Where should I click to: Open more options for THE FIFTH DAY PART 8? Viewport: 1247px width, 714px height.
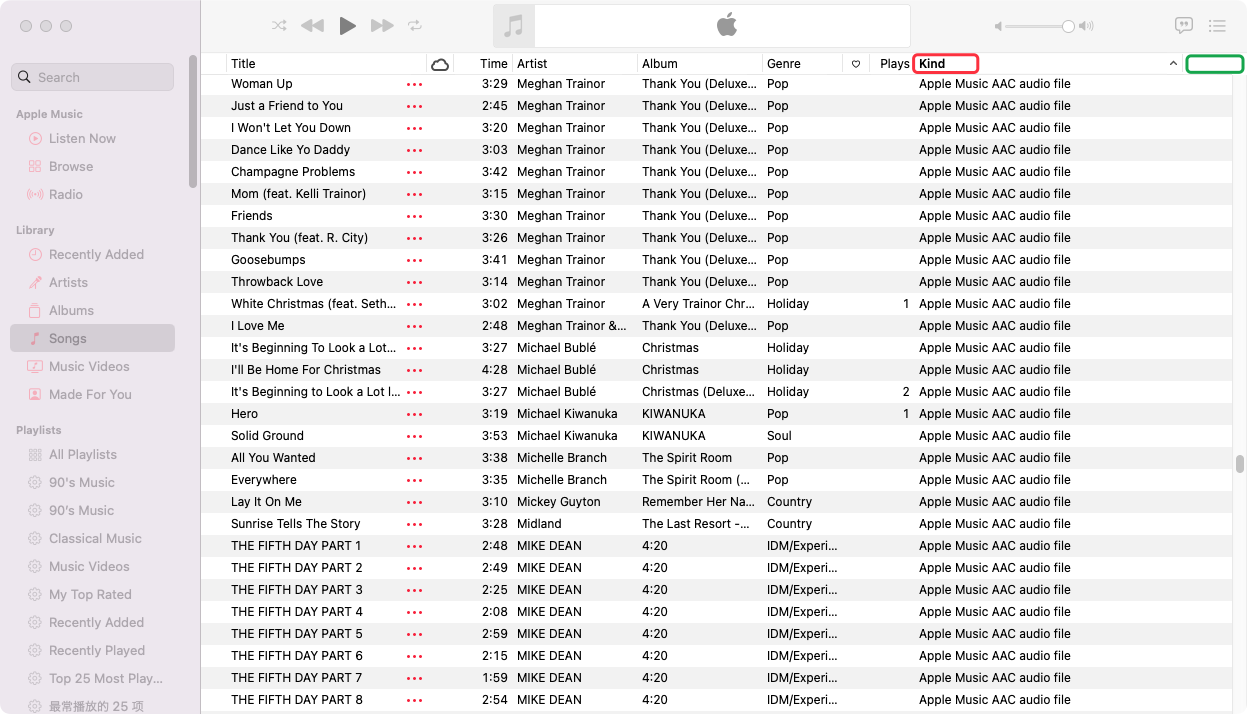click(x=414, y=700)
